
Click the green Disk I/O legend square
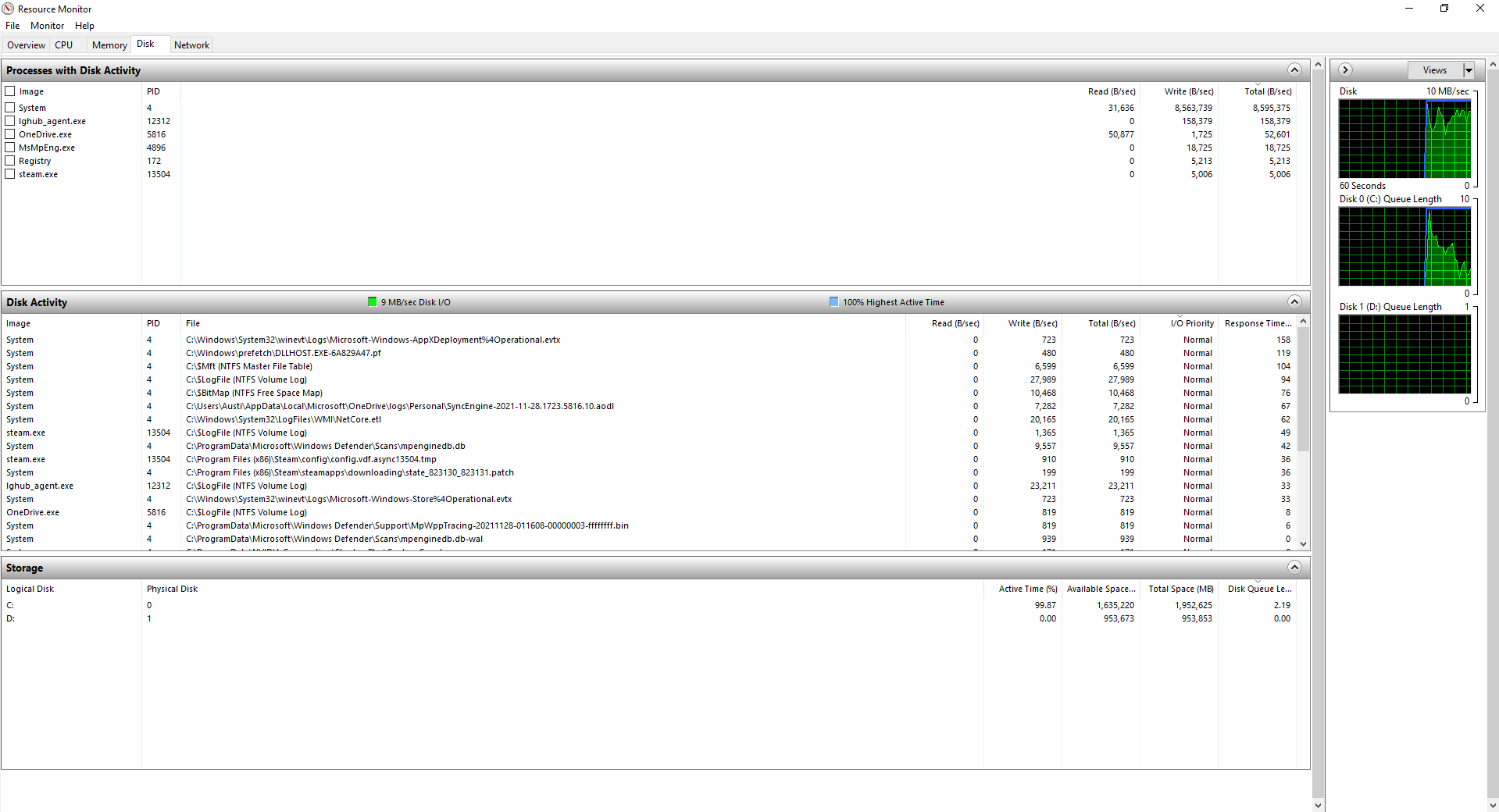(373, 302)
